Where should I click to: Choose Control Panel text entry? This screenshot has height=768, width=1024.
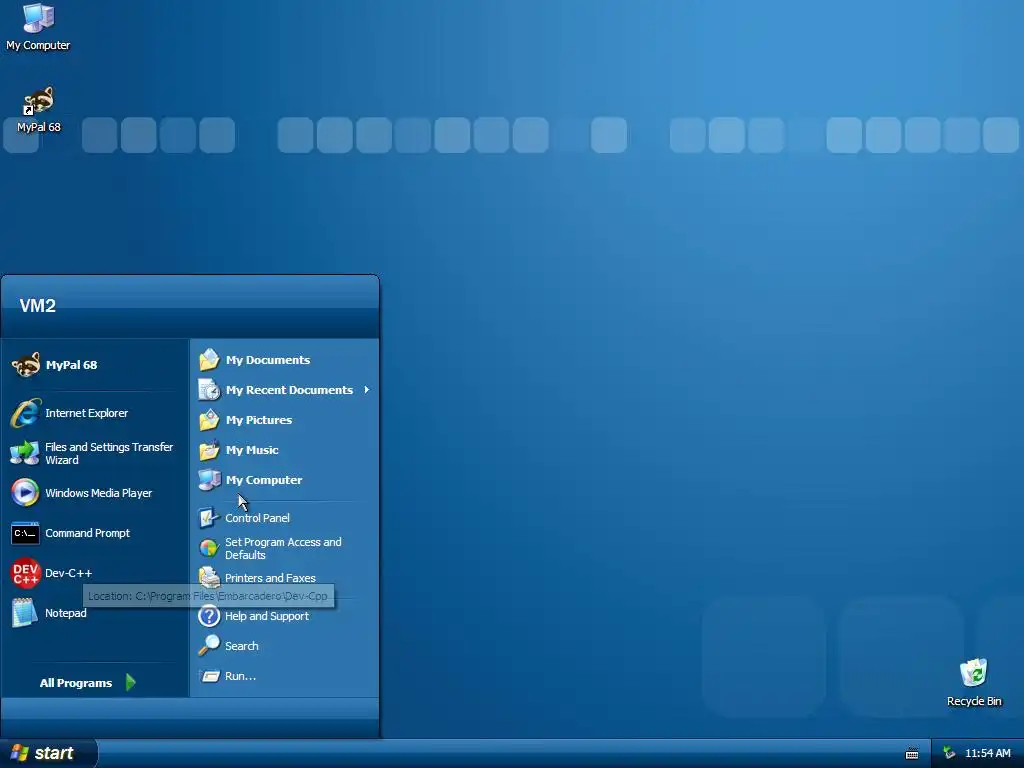(x=257, y=518)
